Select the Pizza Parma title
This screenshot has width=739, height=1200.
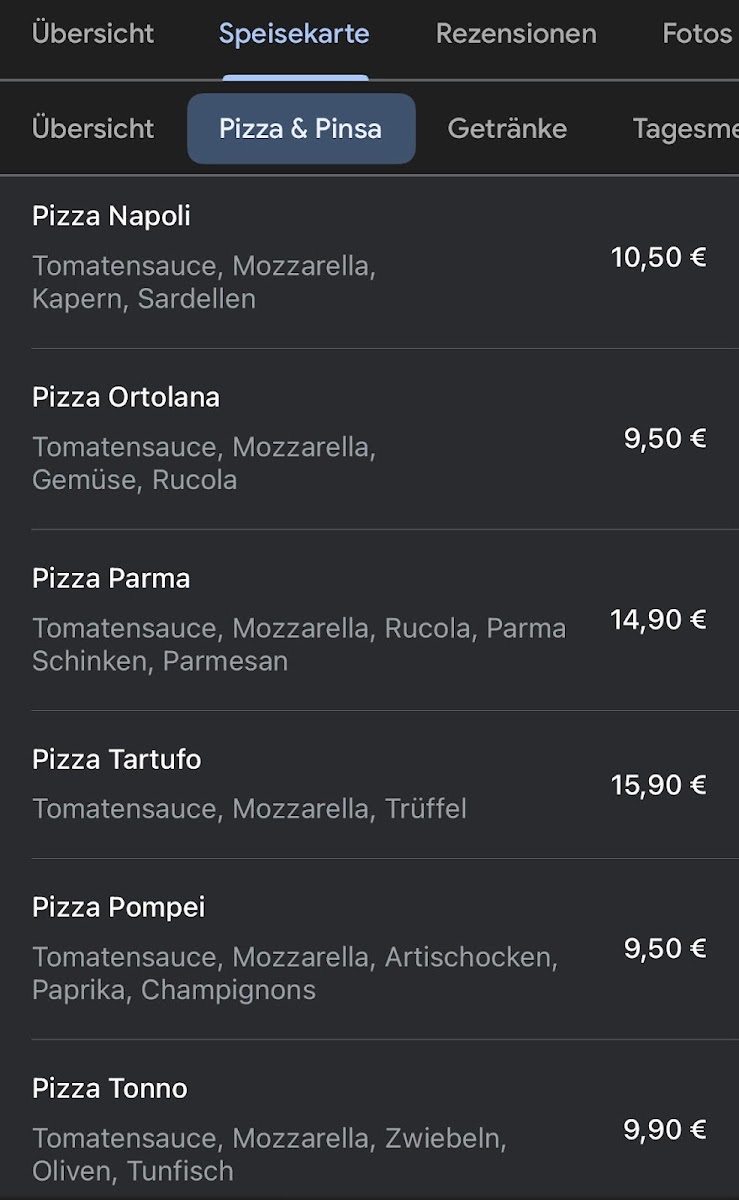point(111,578)
